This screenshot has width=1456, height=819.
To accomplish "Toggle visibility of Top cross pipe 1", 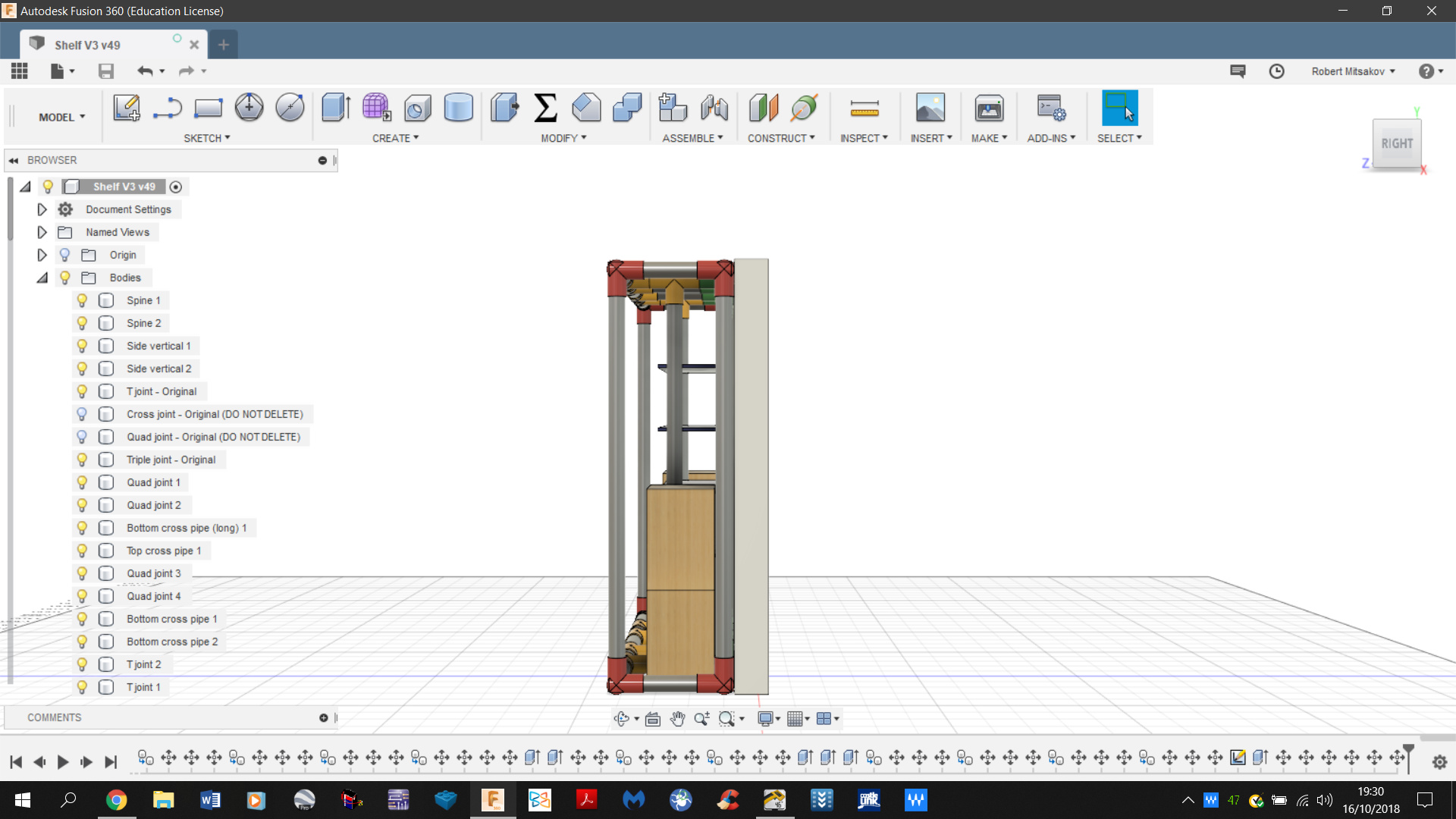I will [82, 551].
